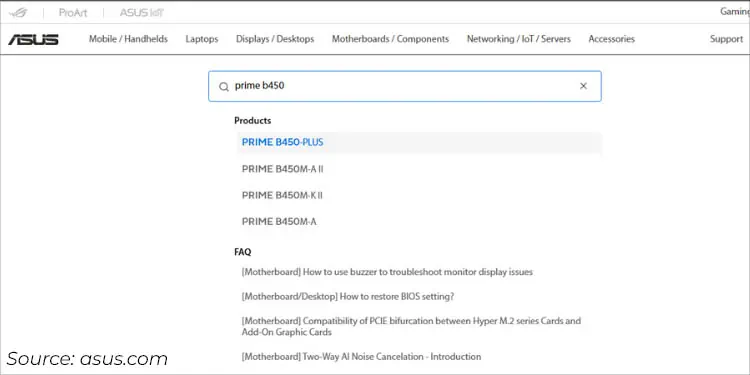
Task: Open the Motherboards / Components menu
Action: click(390, 39)
